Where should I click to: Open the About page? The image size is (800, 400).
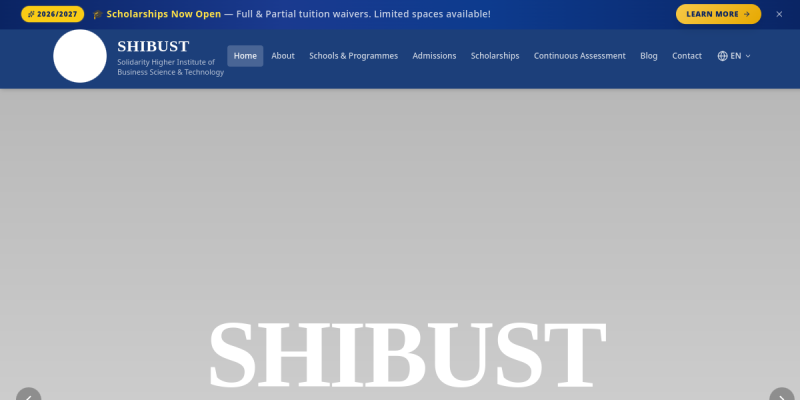[x=283, y=56]
